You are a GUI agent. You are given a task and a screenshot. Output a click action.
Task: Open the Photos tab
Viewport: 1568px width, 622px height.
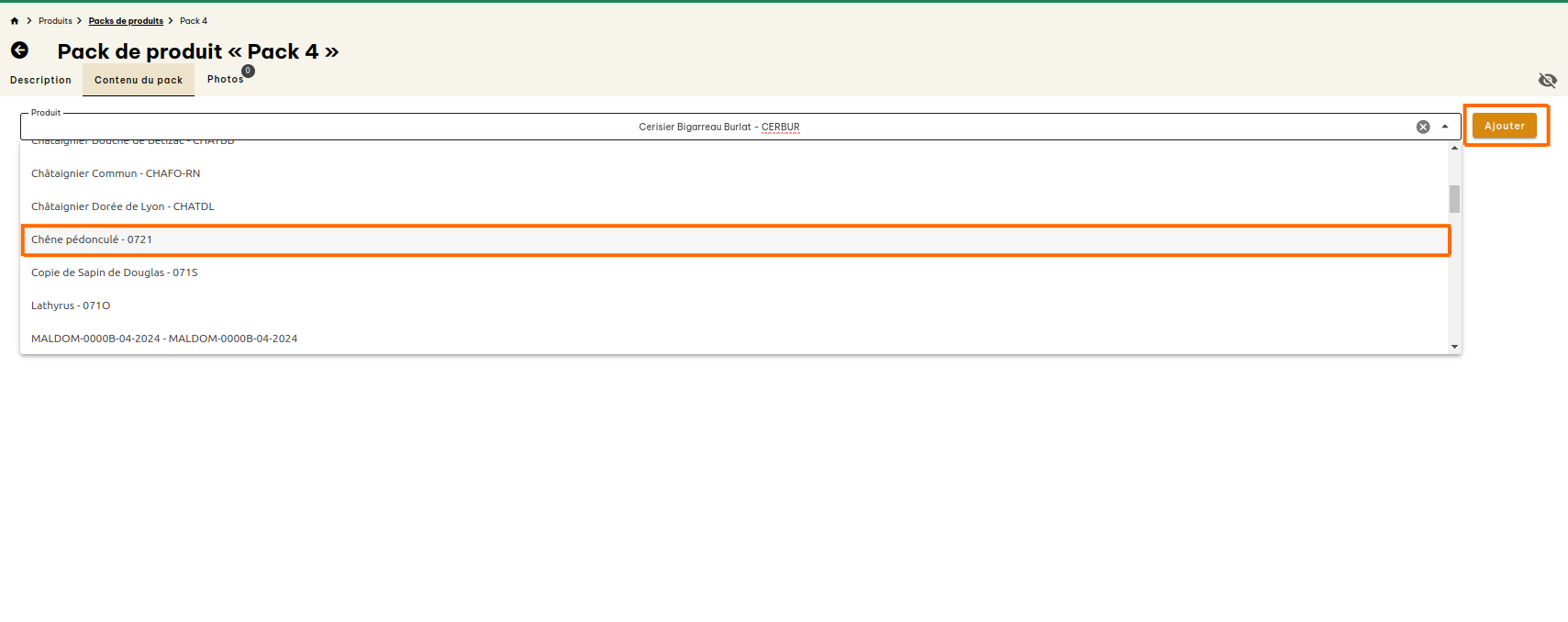(x=226, y=80)
